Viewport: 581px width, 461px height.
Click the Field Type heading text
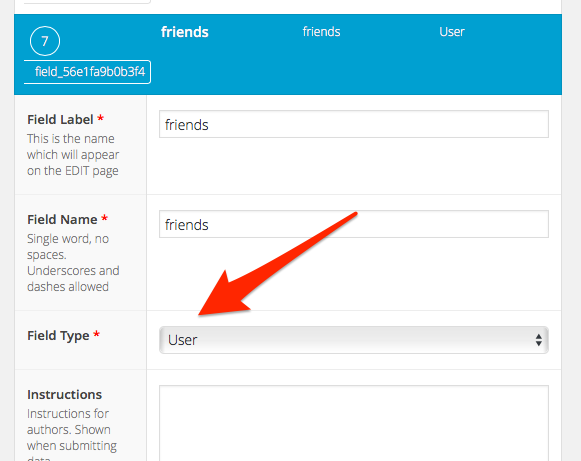coord(58,336)
